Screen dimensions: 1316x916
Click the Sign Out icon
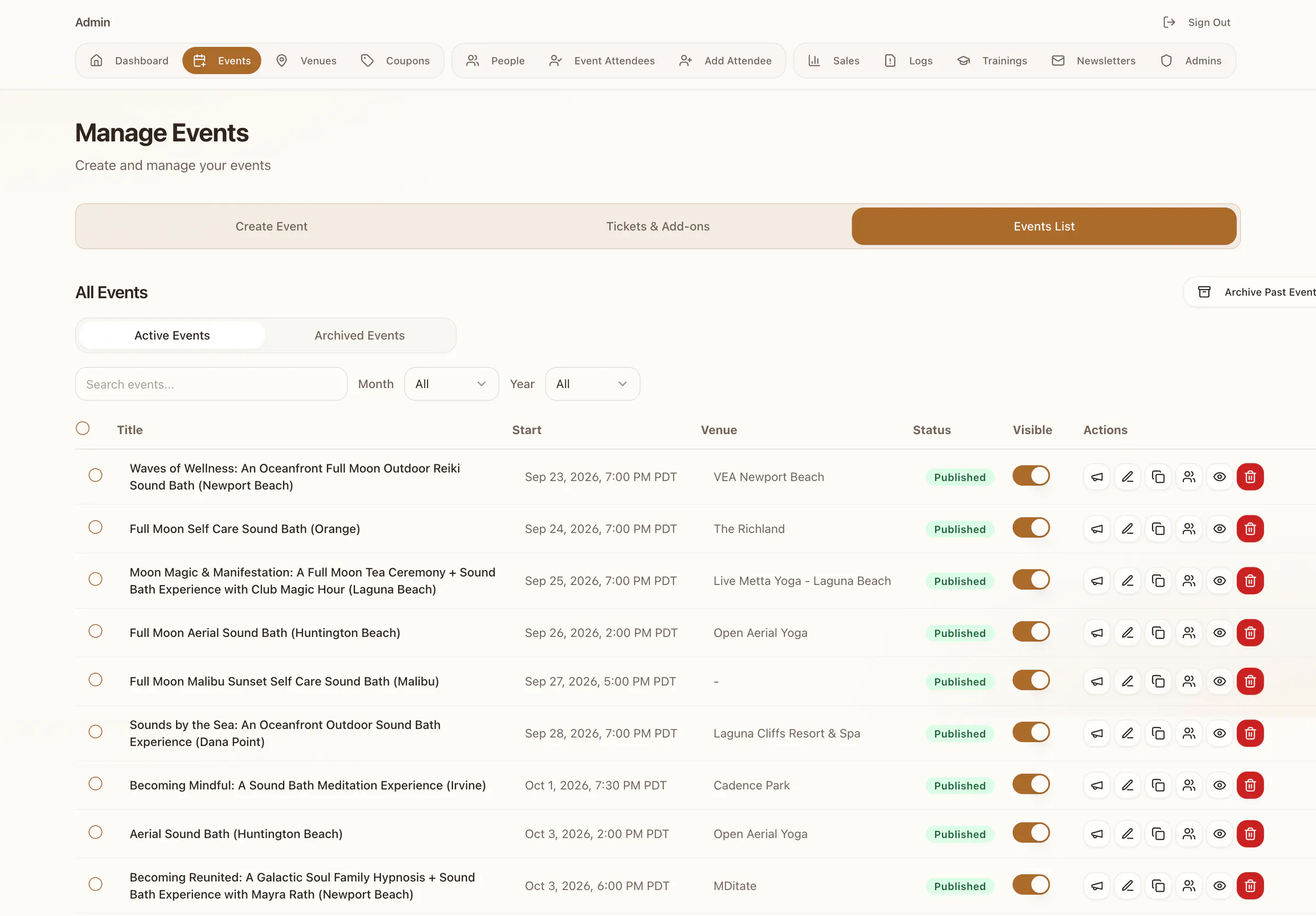tap(1169, 22)
